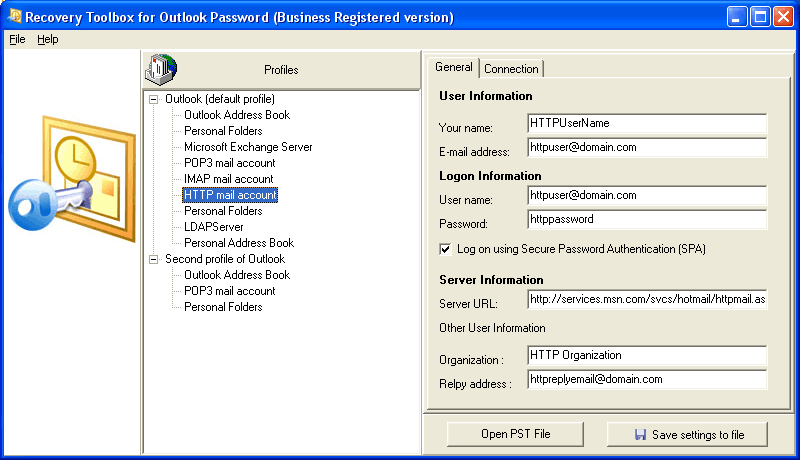
Task: Click the Organization input field
Action: click(646, 355)
